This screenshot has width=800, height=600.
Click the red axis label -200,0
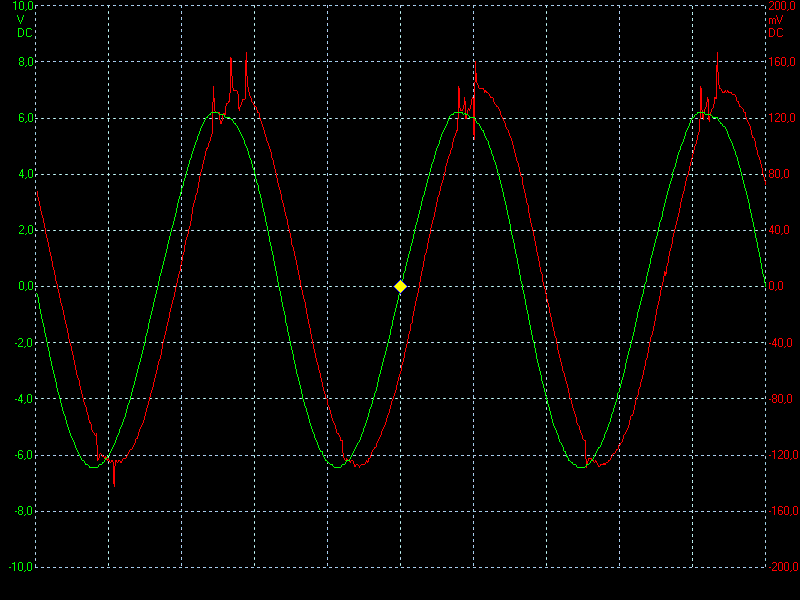point(783,567)
